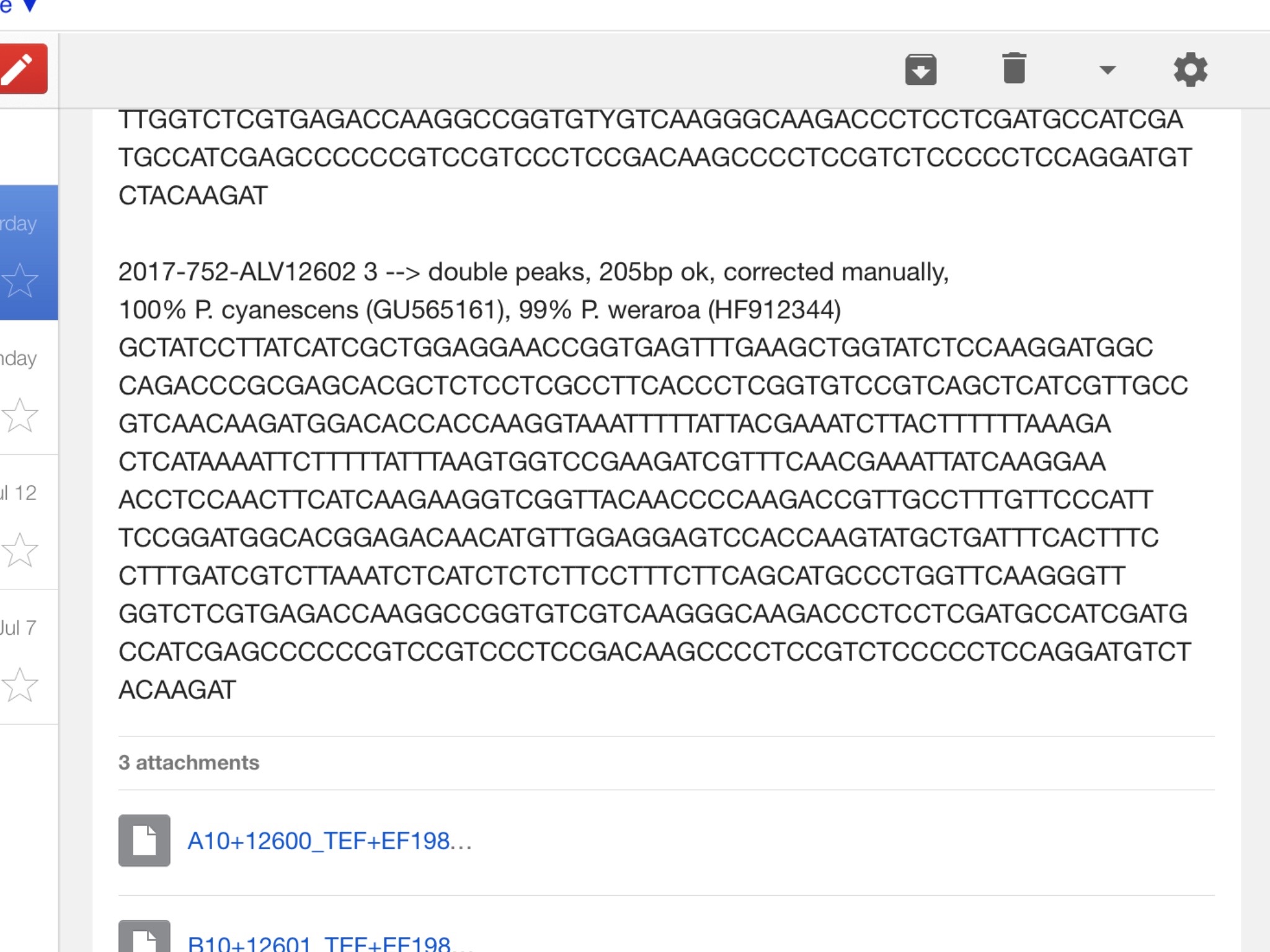
Task: Star the conversation dated Jul 12
Action: [x=20, y=550]
